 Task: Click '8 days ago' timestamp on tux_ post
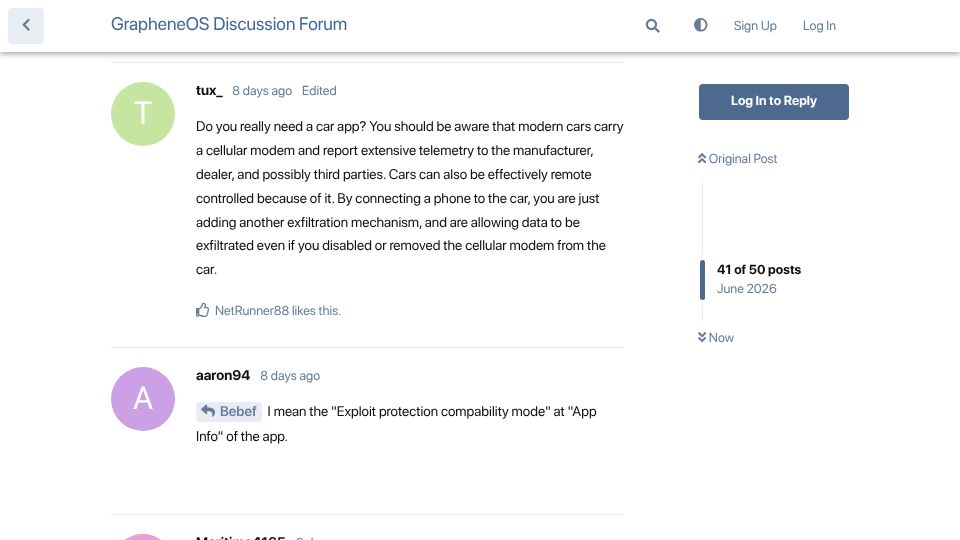click(x=262, y=91)
